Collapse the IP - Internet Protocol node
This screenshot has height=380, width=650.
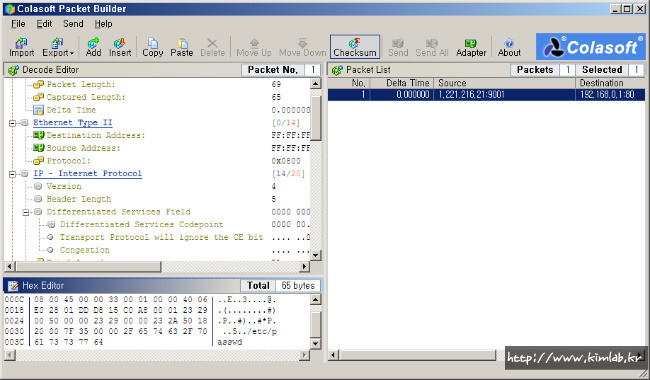coord(12,174)
